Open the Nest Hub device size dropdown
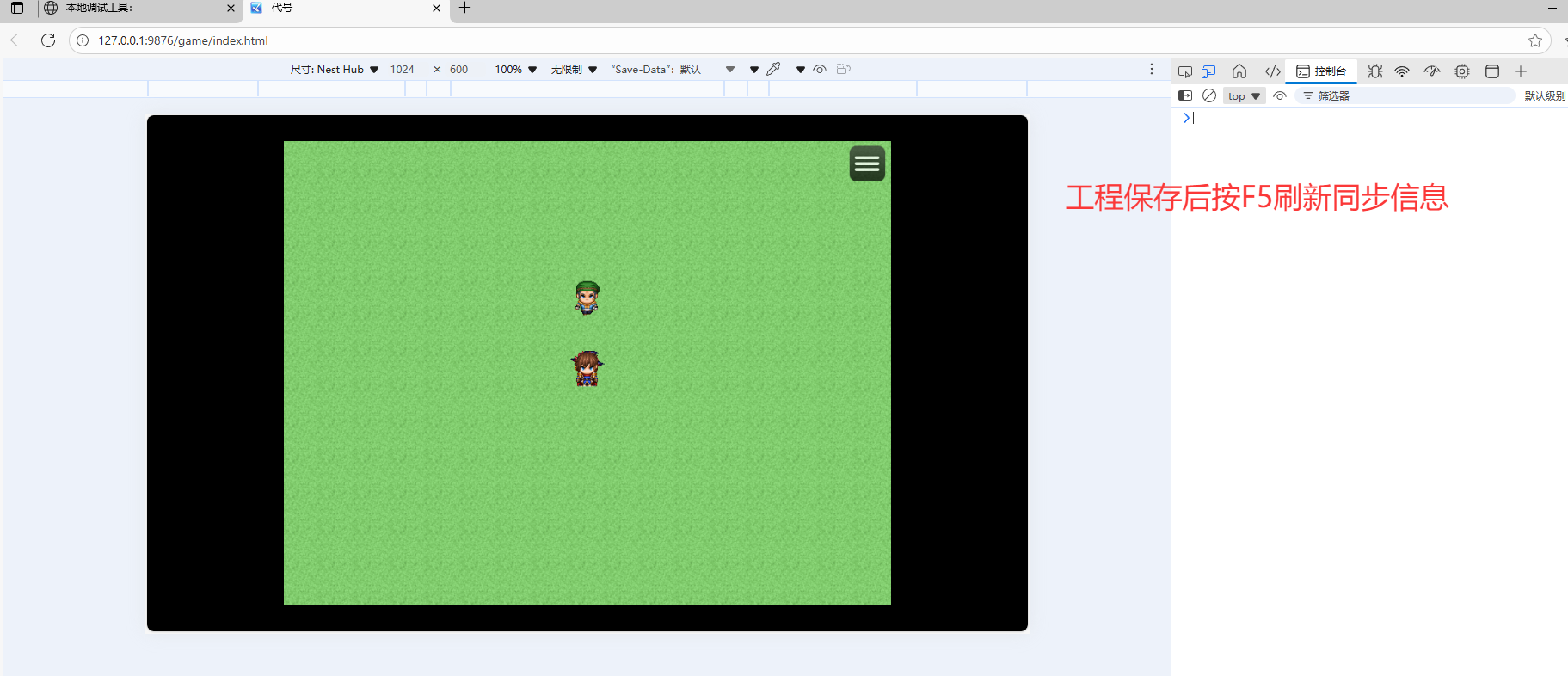Image resolution: width=1568 pixels, height=676 pixels. 335,70
